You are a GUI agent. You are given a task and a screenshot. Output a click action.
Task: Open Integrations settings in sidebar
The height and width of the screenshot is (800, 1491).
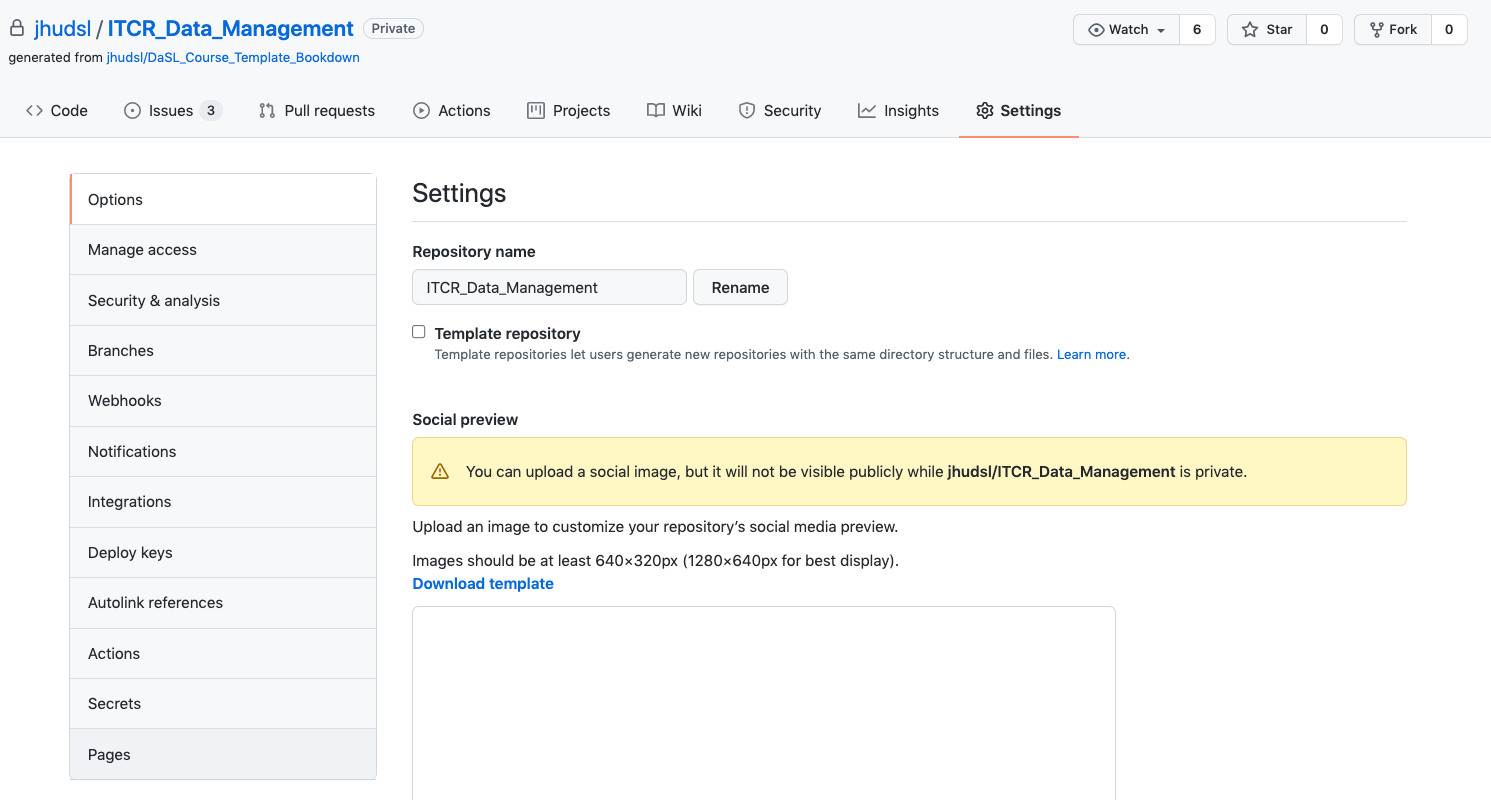click(x=223, y=502)
